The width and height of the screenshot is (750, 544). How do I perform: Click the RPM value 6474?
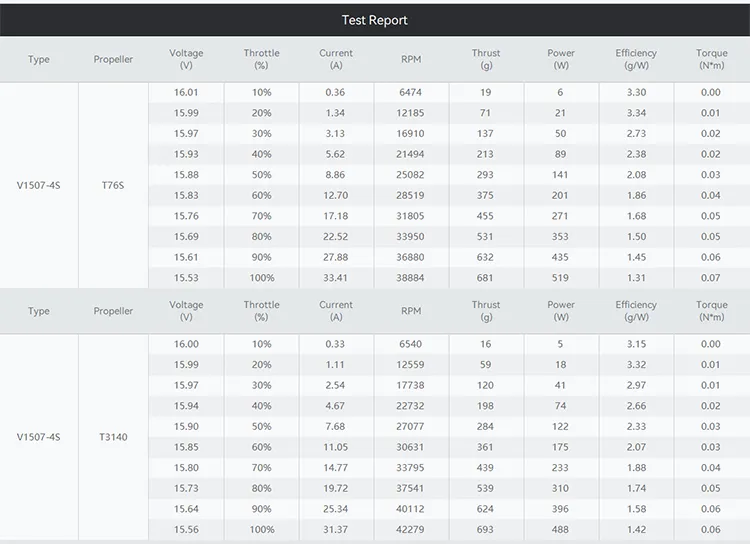(x=411, y=92)
